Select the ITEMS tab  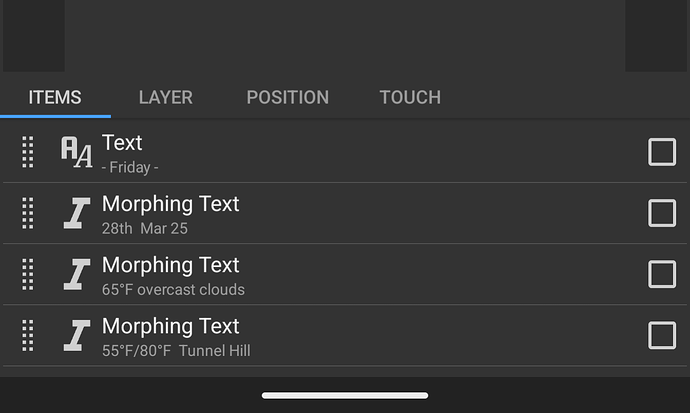pos(55,97)
